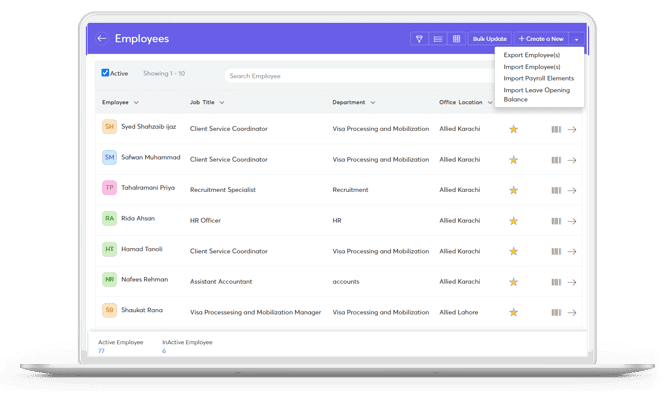The height and width of the screenshot is (400, 672).
Task: Click the name Safwan Muhammad
Action: click(150, 157)
